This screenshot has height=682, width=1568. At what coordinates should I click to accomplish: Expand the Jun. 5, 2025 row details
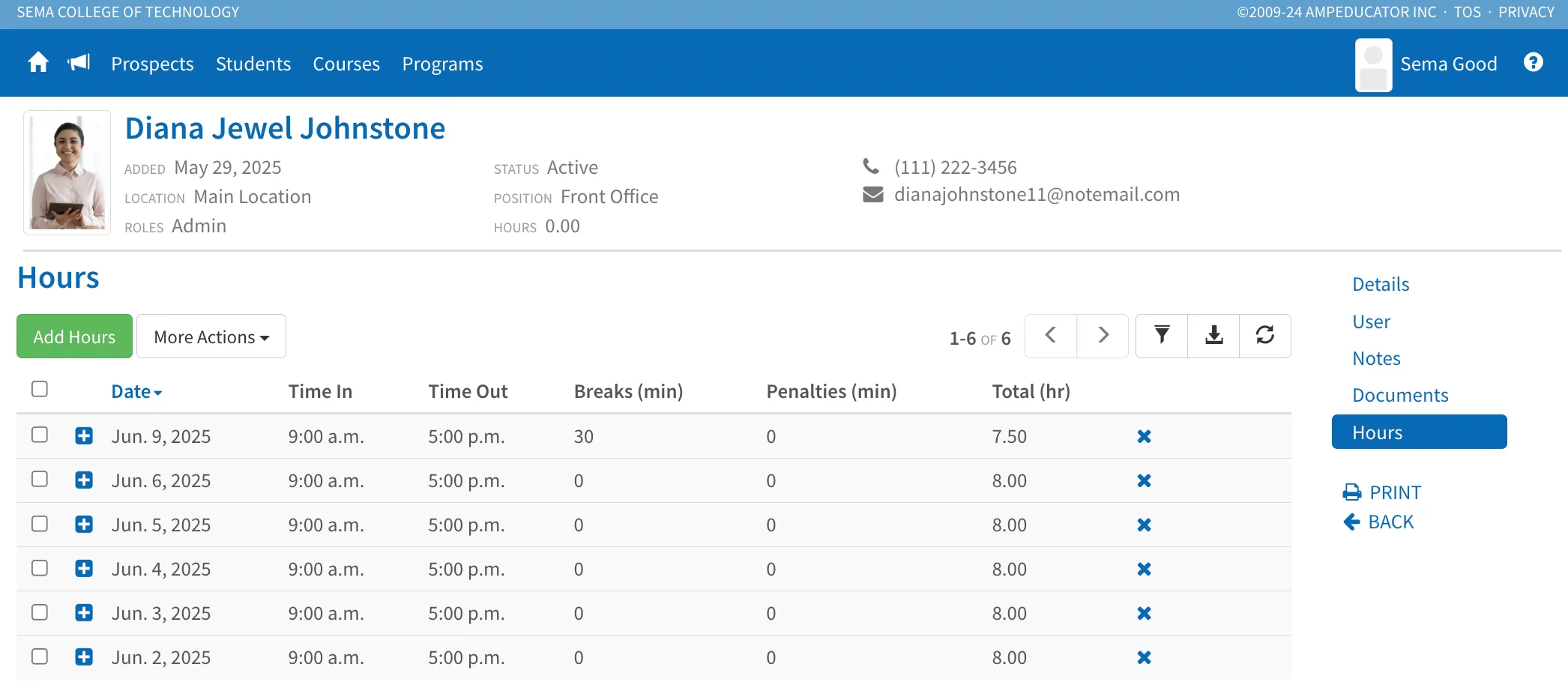click(x=84, y=524)
